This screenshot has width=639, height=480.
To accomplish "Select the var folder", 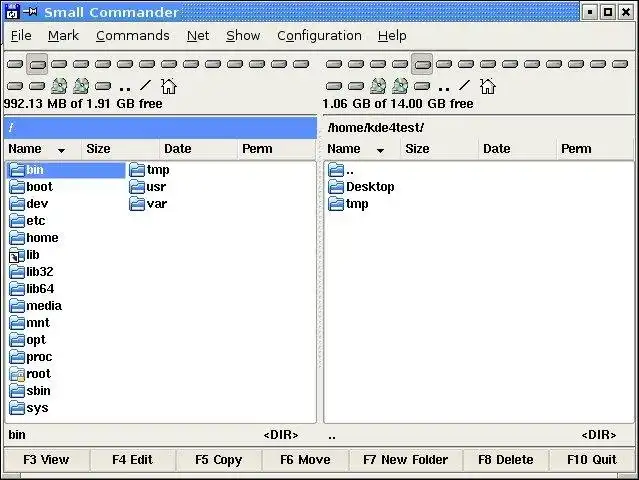I will pyautogui.click(x=148, y=204).
